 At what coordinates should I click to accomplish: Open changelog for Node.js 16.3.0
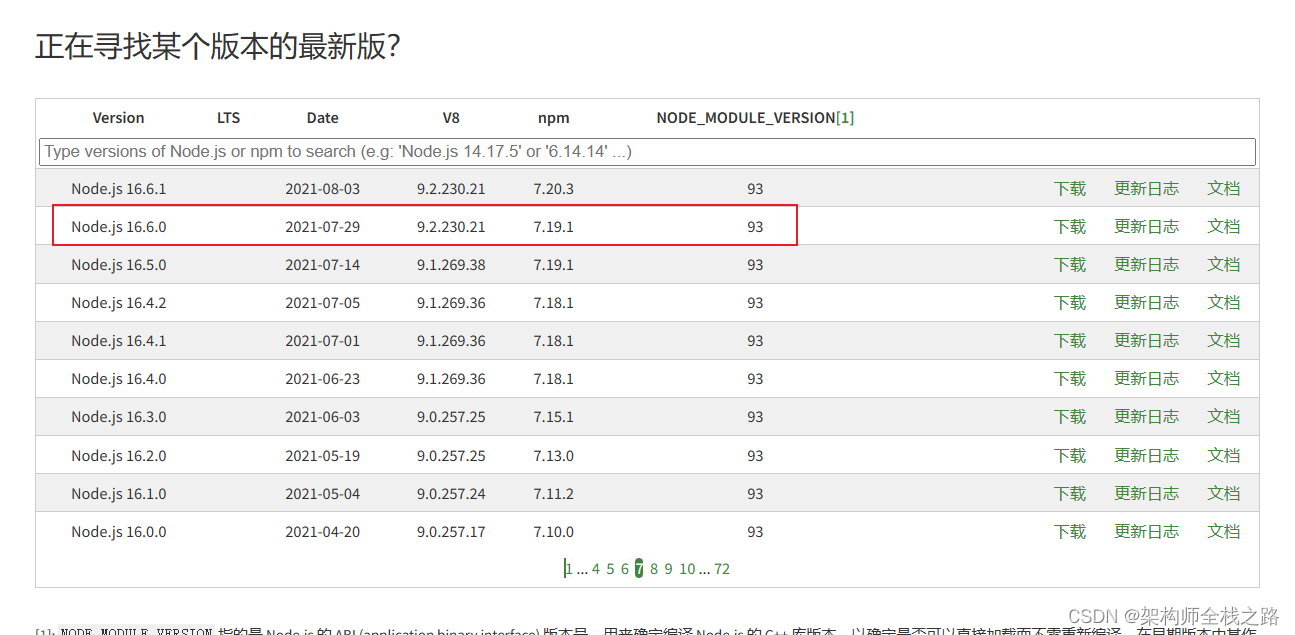coord(1146,417)
